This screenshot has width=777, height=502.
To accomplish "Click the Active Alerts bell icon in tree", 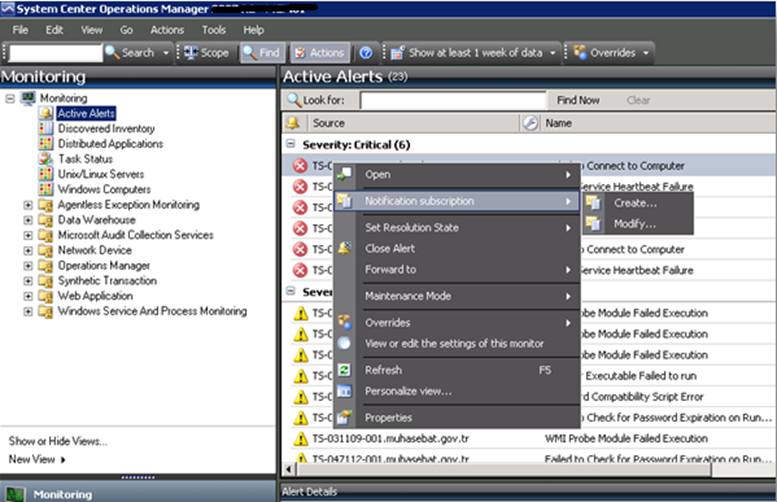I will (x=46, y=113).
